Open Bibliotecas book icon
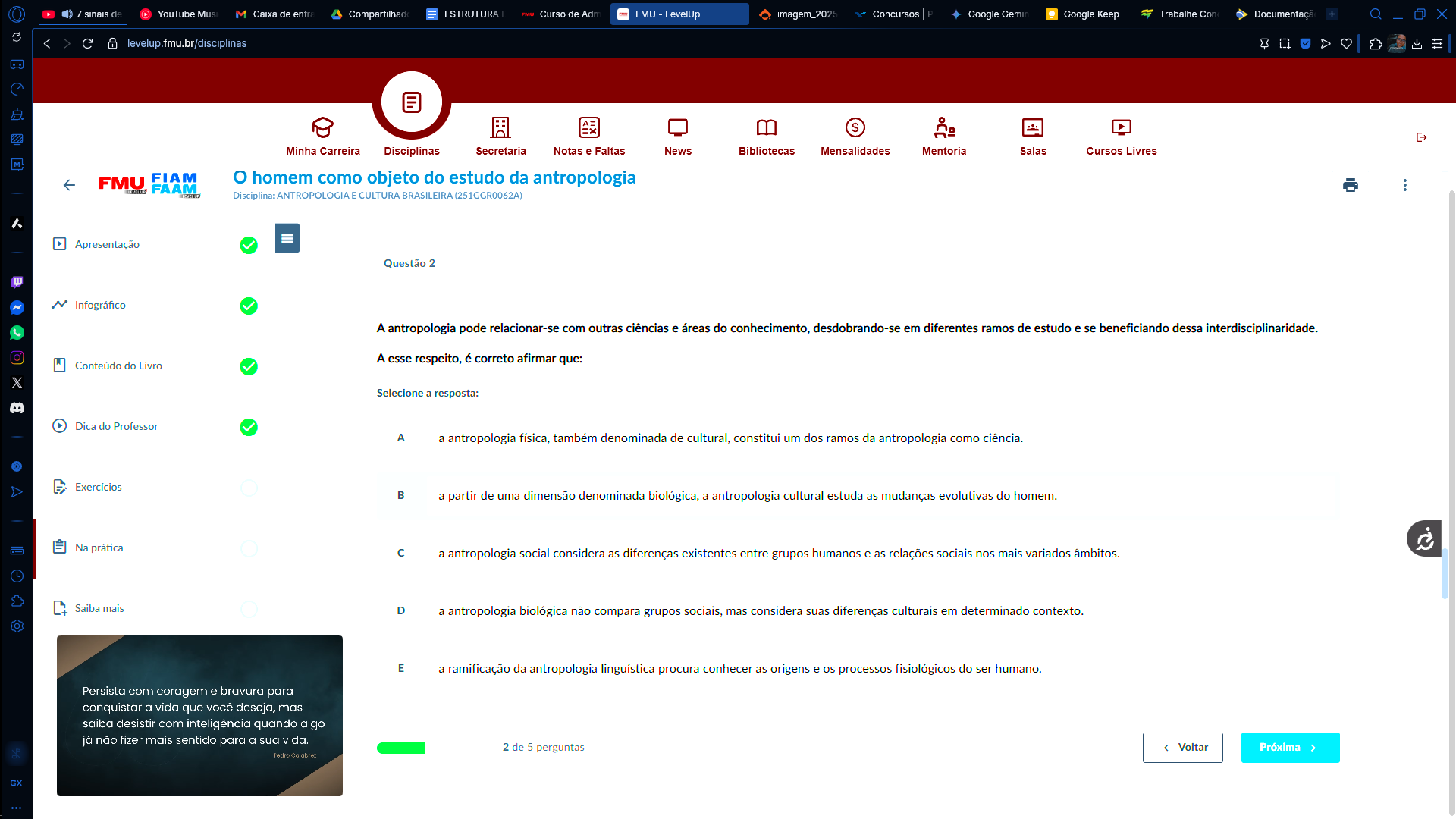Screen dimensions: 1456x819 [766, 127]
